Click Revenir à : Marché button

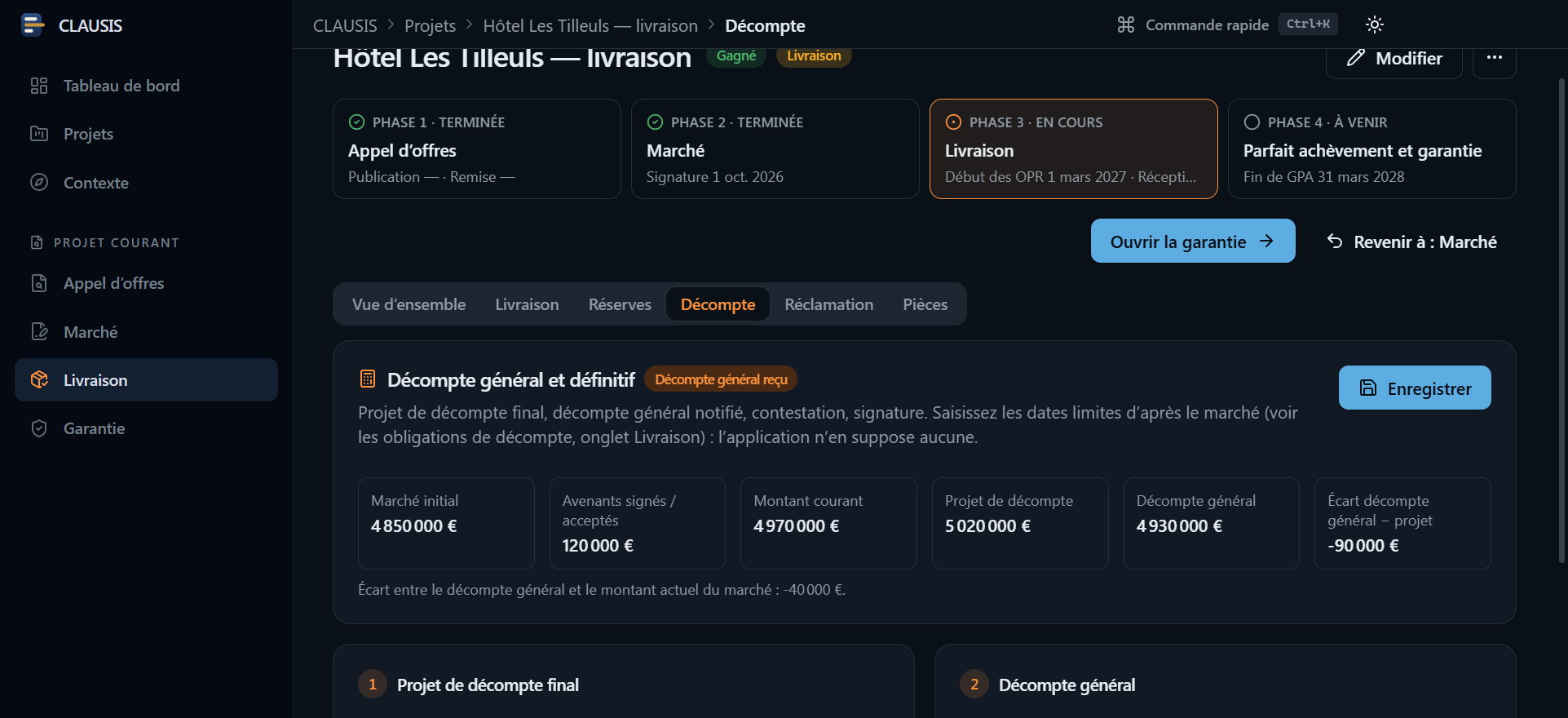coord(1411,242)
